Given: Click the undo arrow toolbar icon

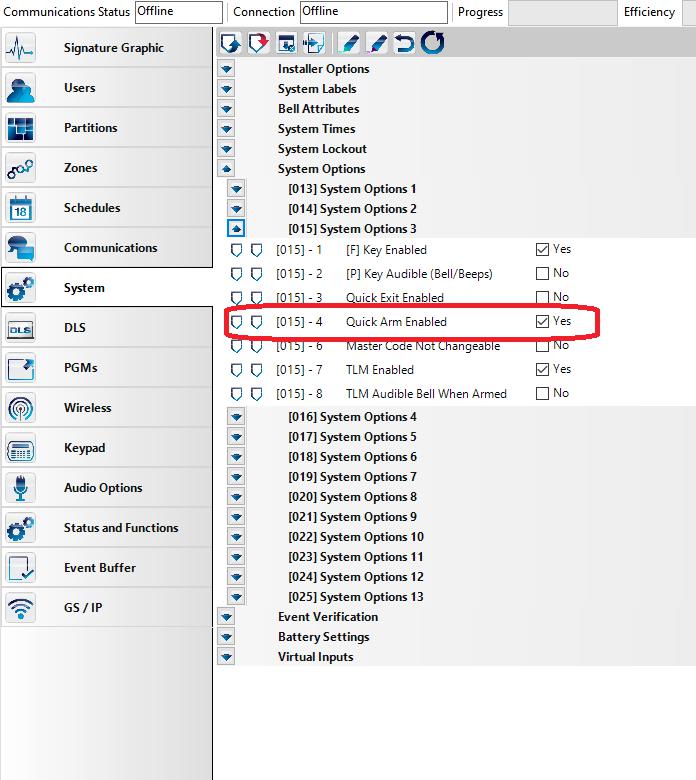Looking at the screenshot, I should coord(404,43).
